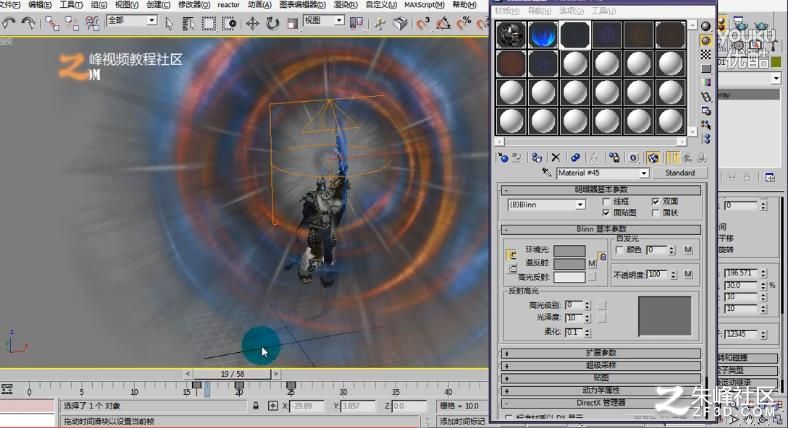This screenshot has height=428, width=788.
Task: Open the reactor menu
Action: click(x=228, y=5)
